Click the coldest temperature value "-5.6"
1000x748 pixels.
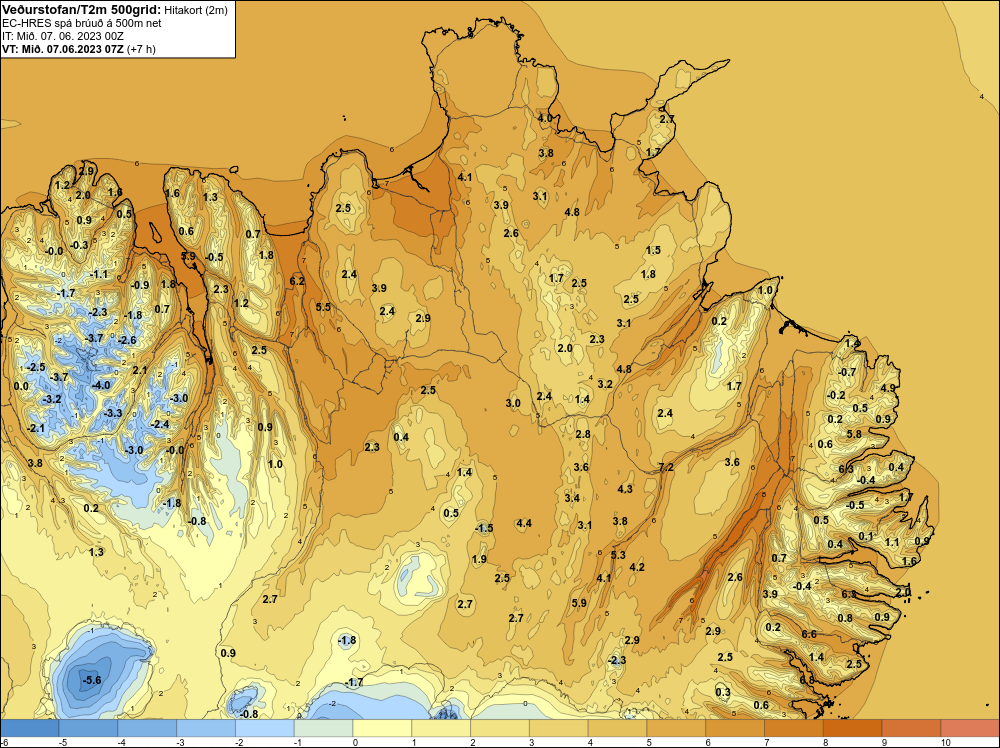[92, 680]
